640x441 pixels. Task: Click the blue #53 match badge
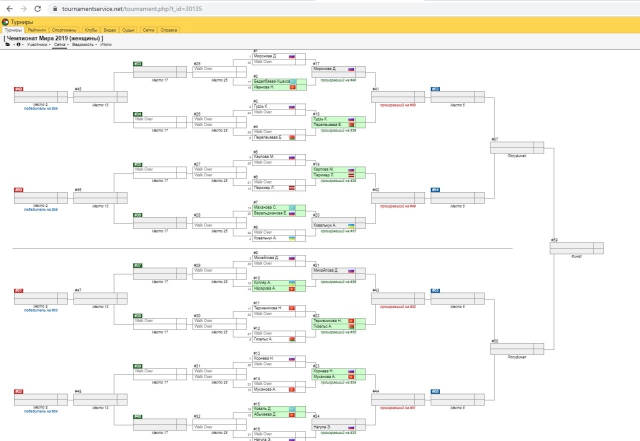coord(435,90)
